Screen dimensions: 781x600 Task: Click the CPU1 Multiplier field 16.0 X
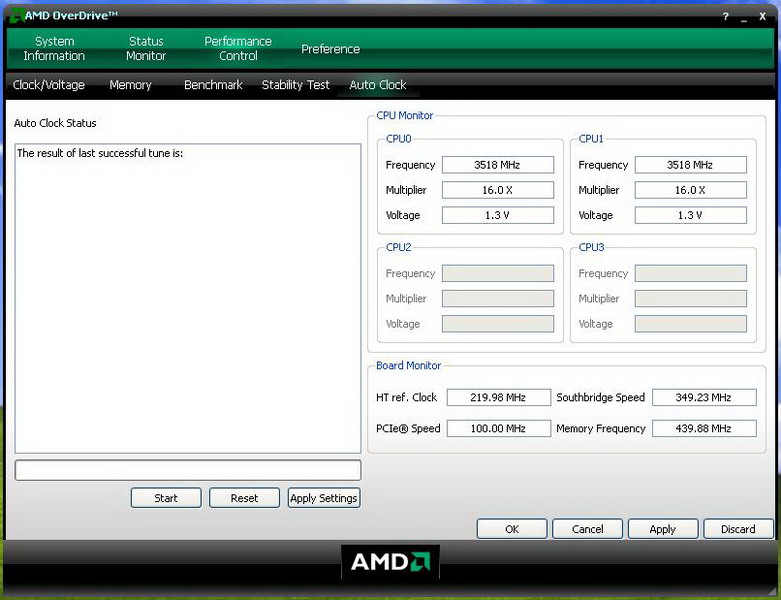[x=690, y=190]
